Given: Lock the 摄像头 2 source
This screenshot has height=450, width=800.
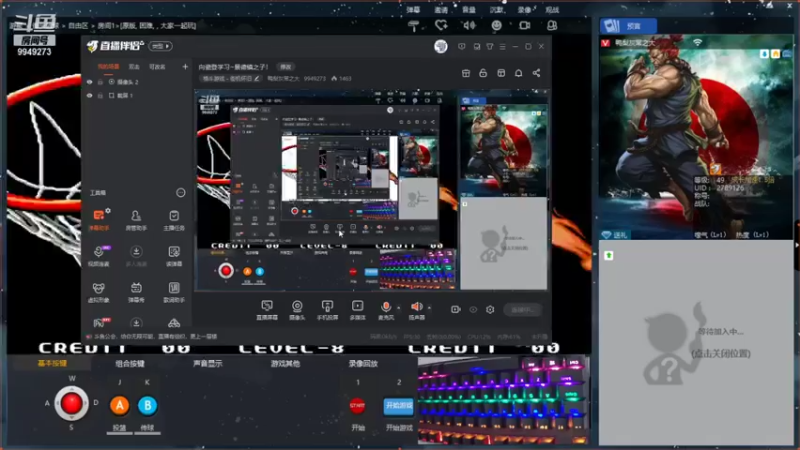Looking at the screenshot, I should coord(100,82).
